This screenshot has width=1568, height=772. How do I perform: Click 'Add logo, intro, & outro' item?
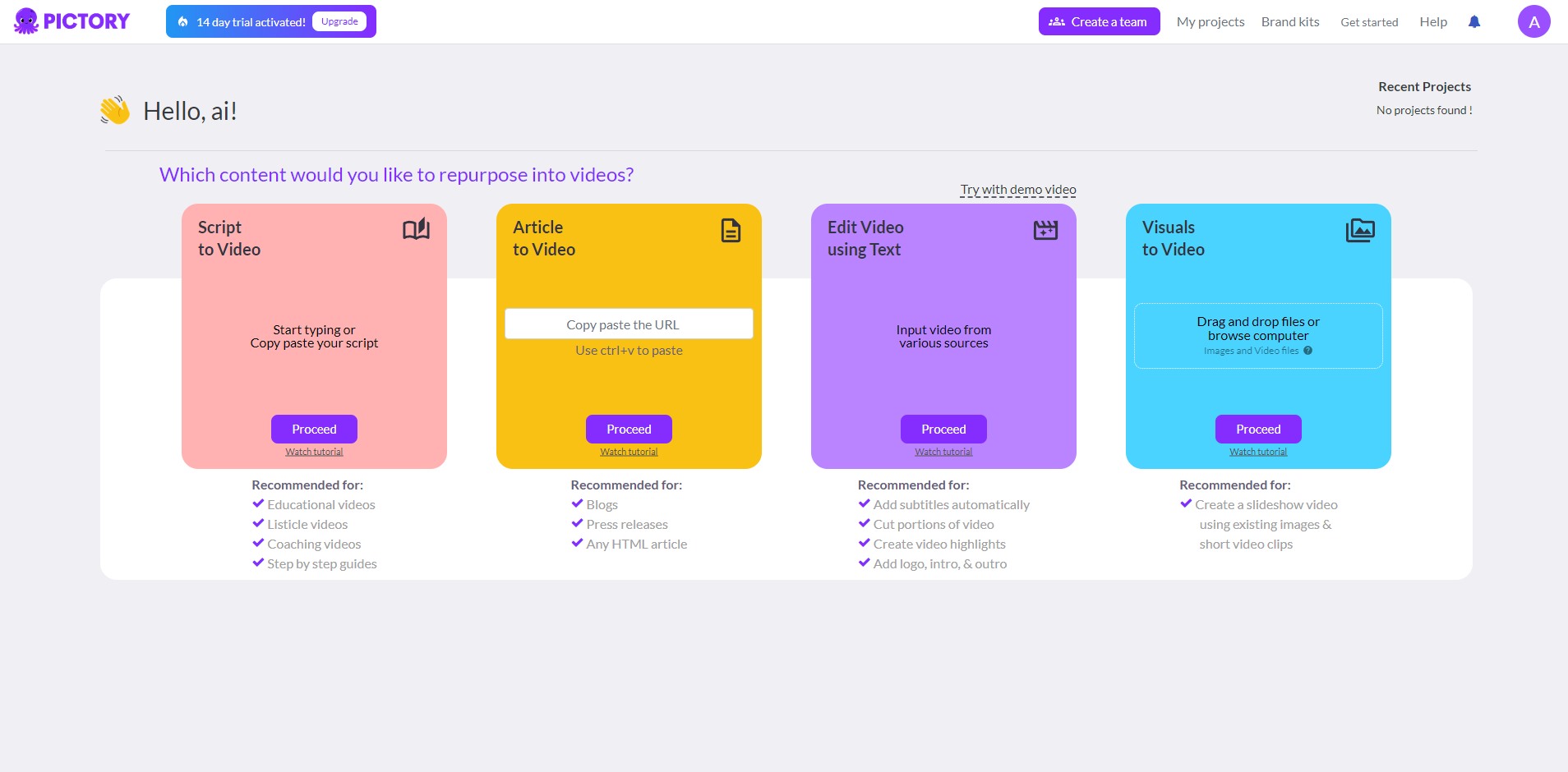940,564
